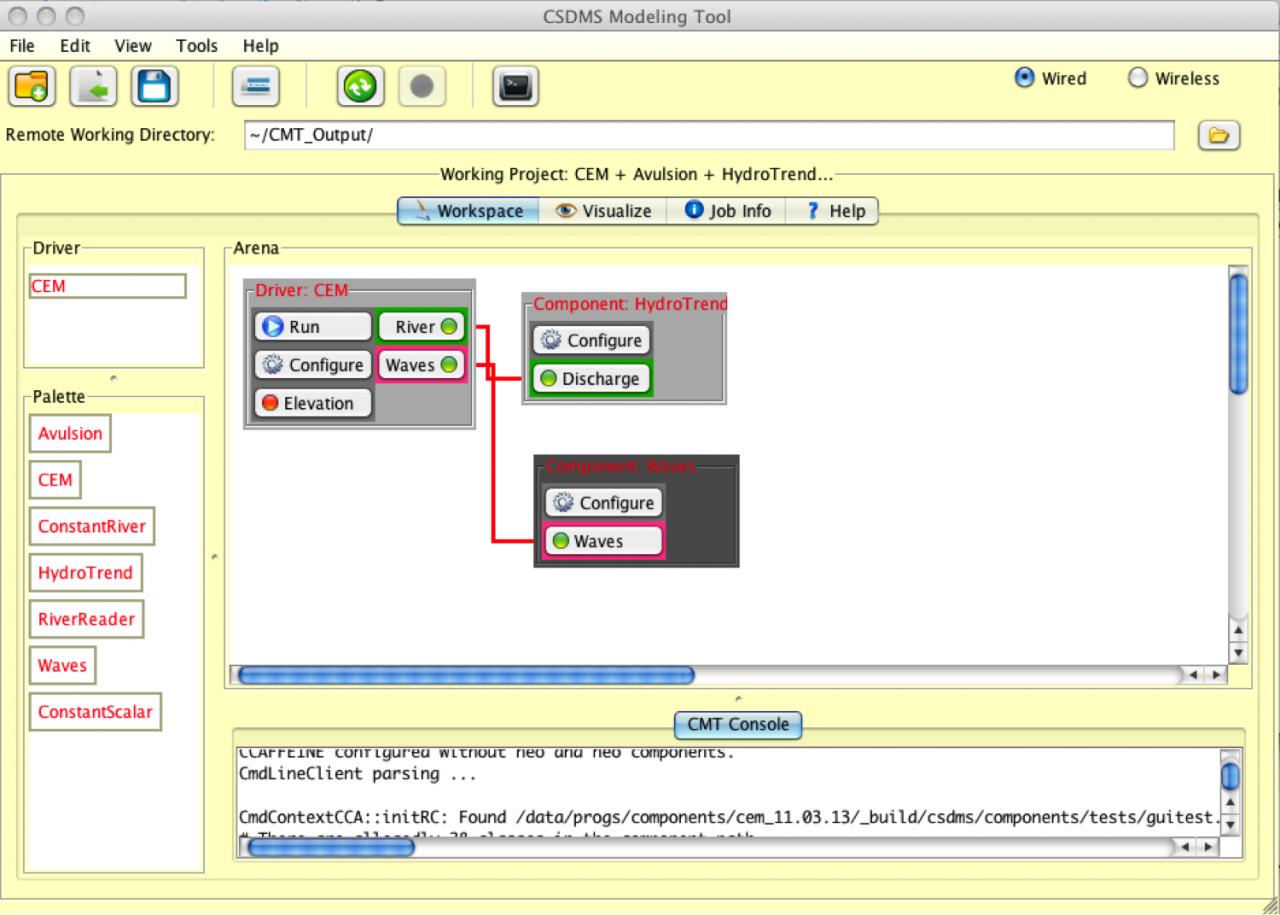The image size is (1280, 915).
Task: Pick RiverReader from the Palette
Action: [x=86, y=619]
